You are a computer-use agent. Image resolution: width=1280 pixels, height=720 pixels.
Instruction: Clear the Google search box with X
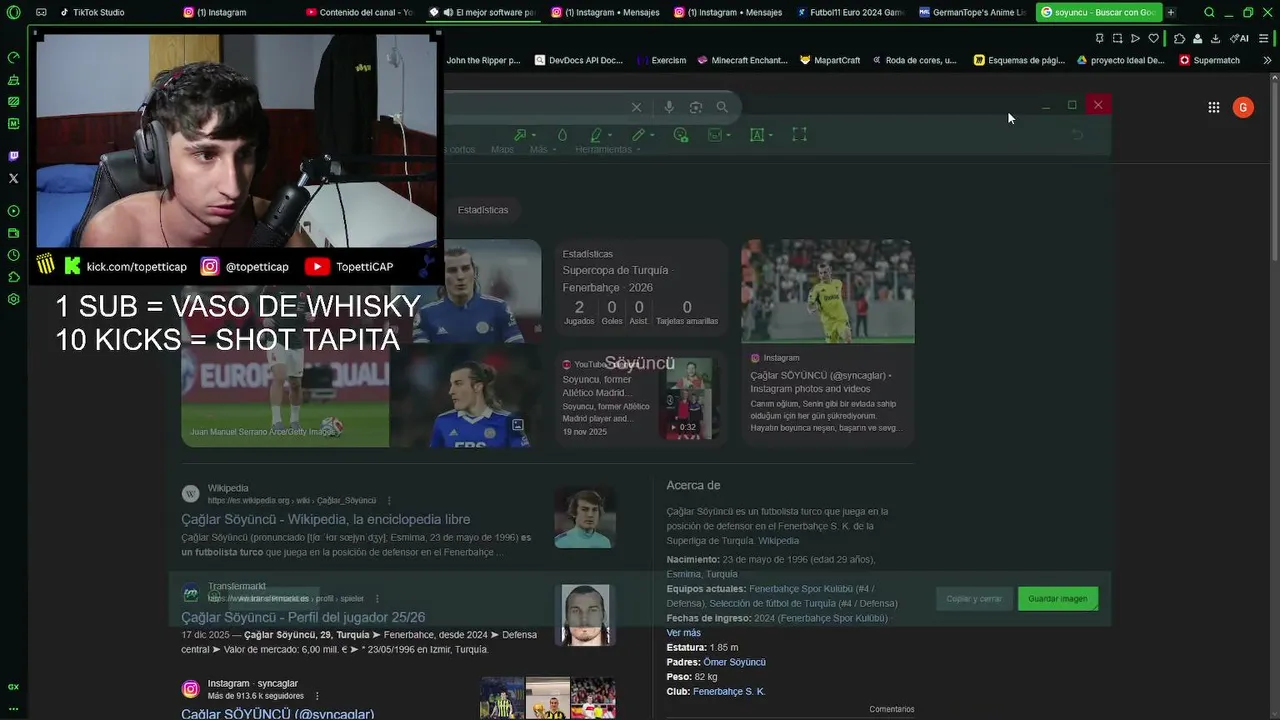(x=636, y=107)
